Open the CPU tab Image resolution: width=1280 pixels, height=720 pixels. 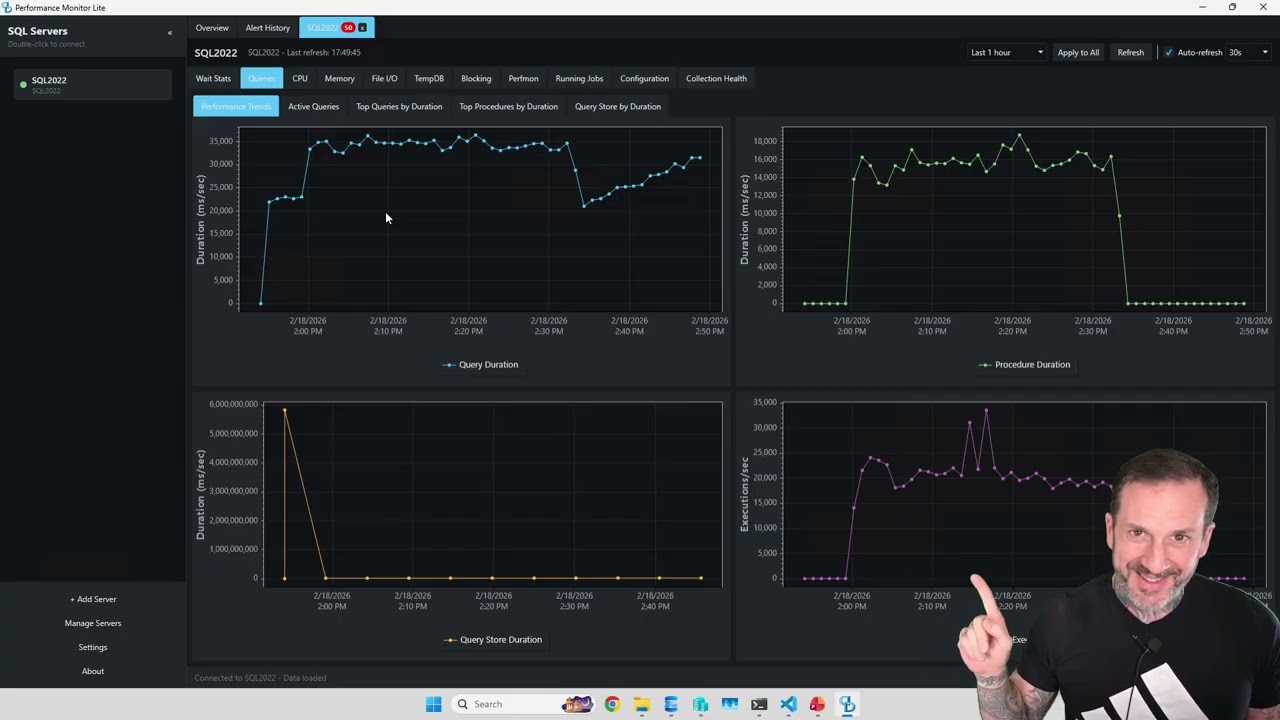(x=300, y=78)
